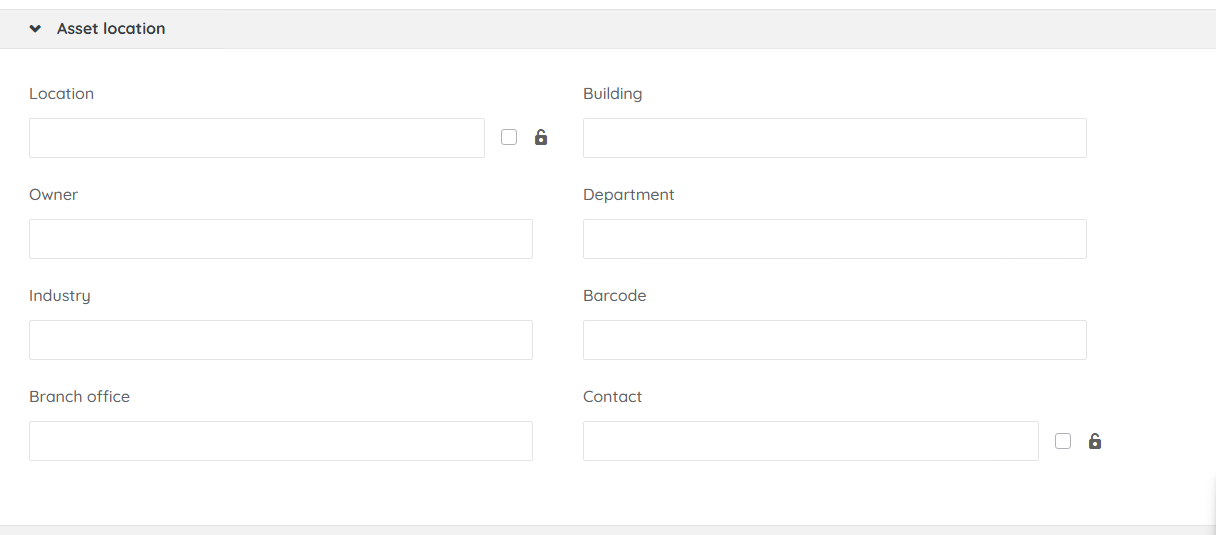The image size is (1216, 535).
Task: Click the Location field label
Action: tap(61, 94)
